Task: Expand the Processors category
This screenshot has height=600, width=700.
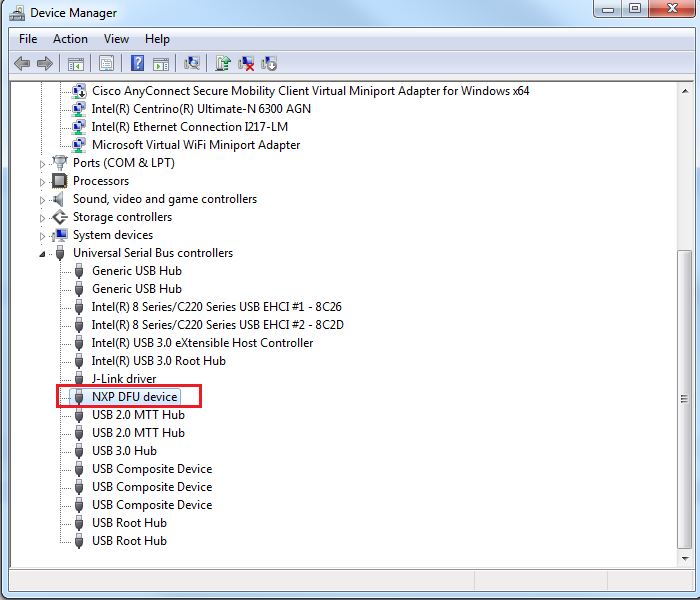Action: point(43,181)
